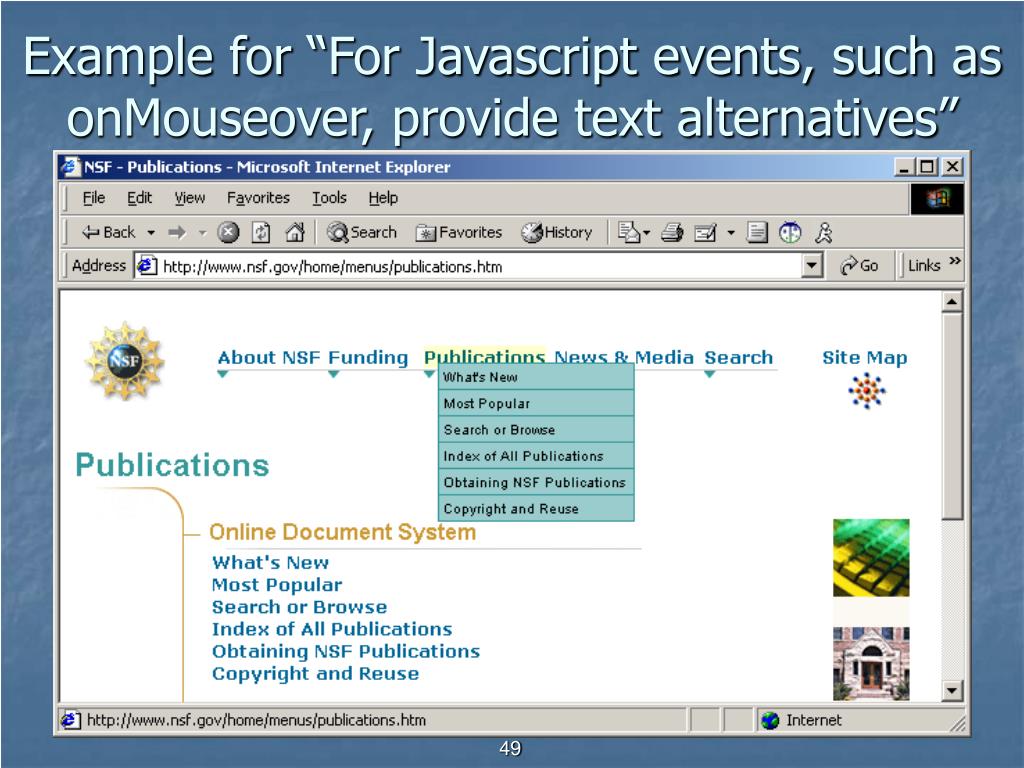Open the Search or Browse page link
Viewport: 1024px width, 768px height.
point(299,607)
